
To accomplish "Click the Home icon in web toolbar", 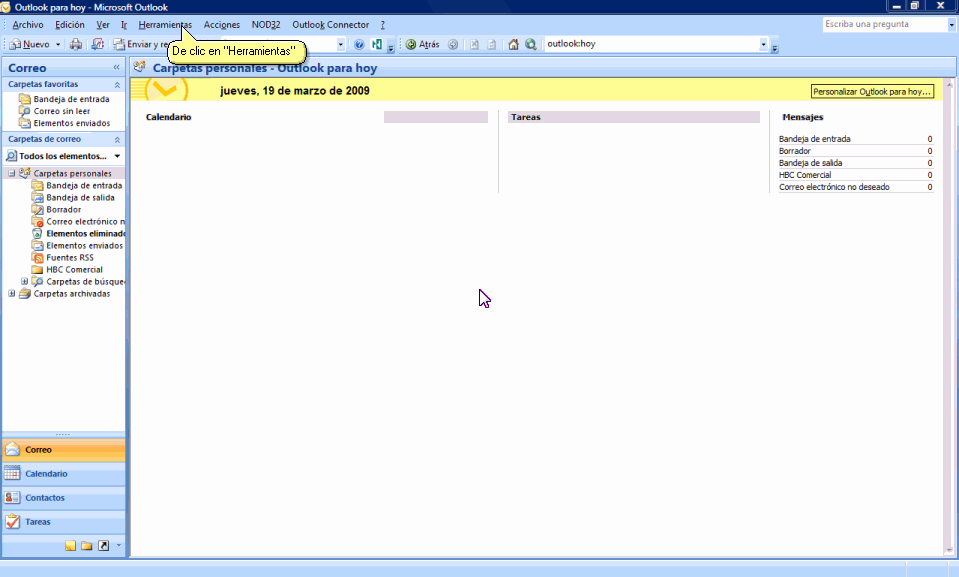I will tap(513, 44).
